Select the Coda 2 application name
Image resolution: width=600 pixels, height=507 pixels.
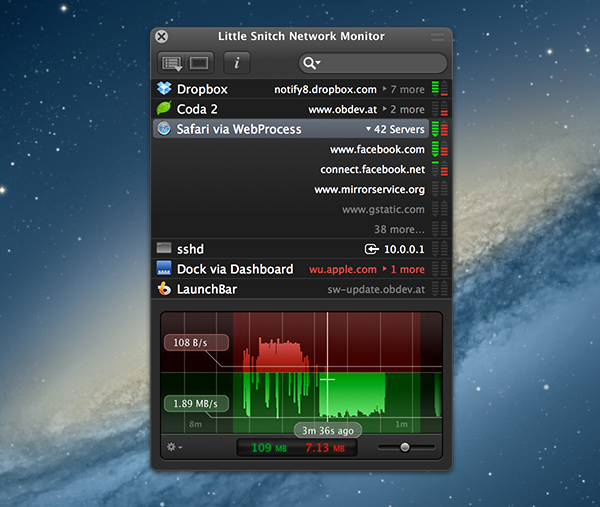coord(197,109)
